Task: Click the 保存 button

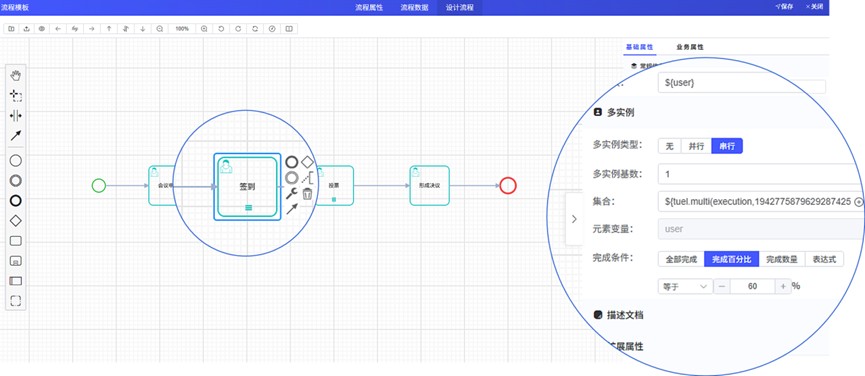Action: 784,7
